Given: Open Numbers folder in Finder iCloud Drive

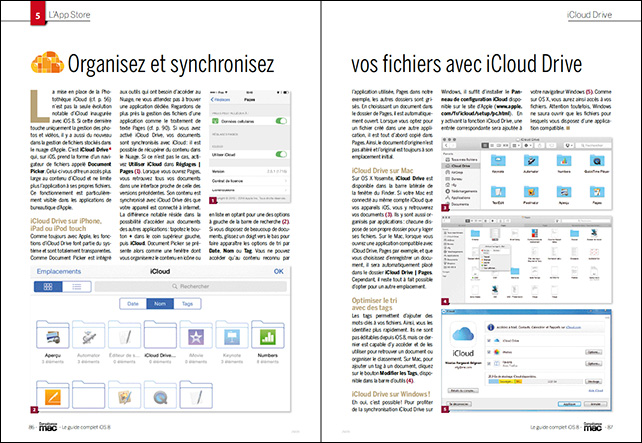Looking at the screenshot, I should point(564,160).
